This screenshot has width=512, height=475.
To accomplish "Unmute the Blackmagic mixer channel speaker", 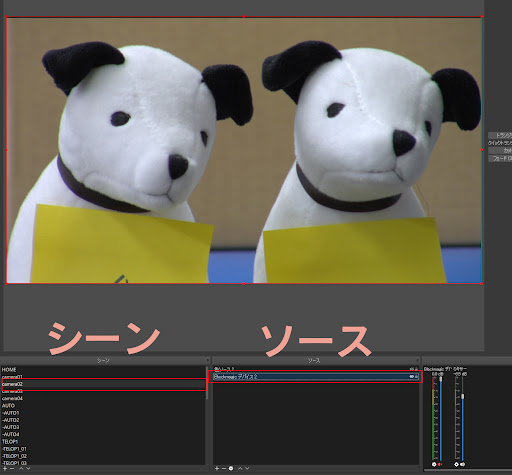I will (440, 464).
